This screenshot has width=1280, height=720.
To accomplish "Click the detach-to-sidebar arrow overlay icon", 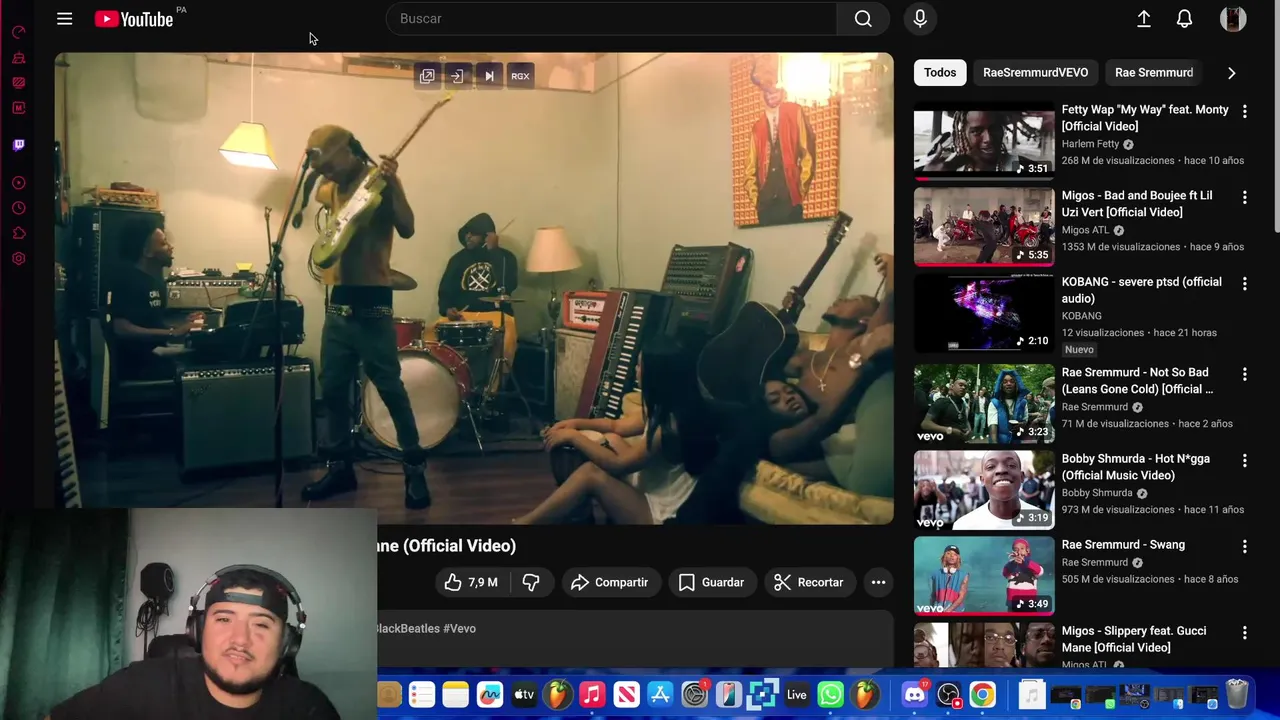I will pyautogui.click(x=457, y=76).
